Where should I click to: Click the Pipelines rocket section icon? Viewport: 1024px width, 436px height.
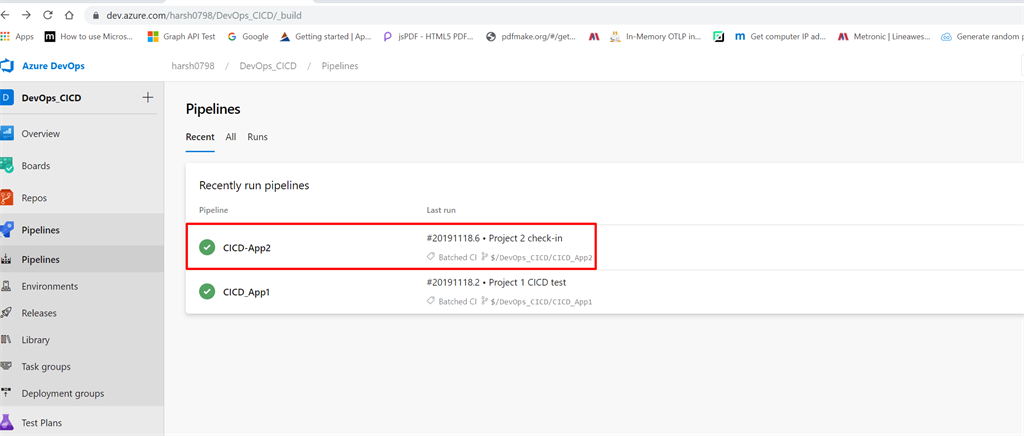(7, 230)
